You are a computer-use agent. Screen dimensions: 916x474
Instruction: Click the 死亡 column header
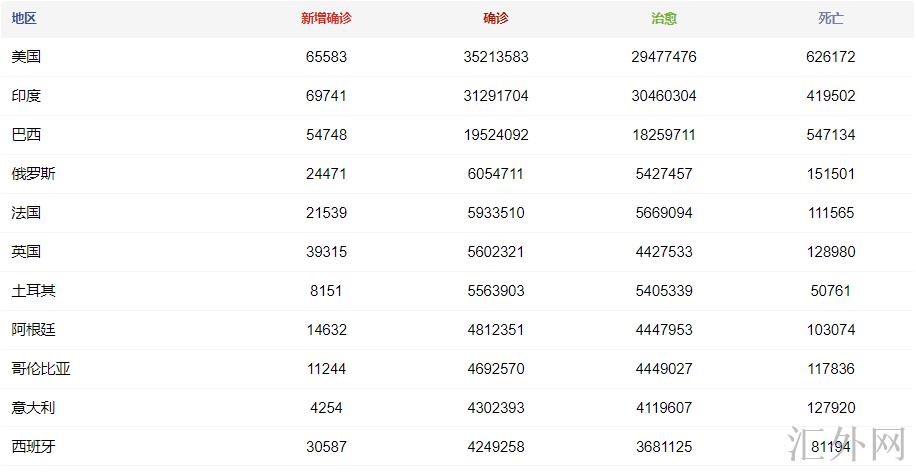click(x=830, y=18)
